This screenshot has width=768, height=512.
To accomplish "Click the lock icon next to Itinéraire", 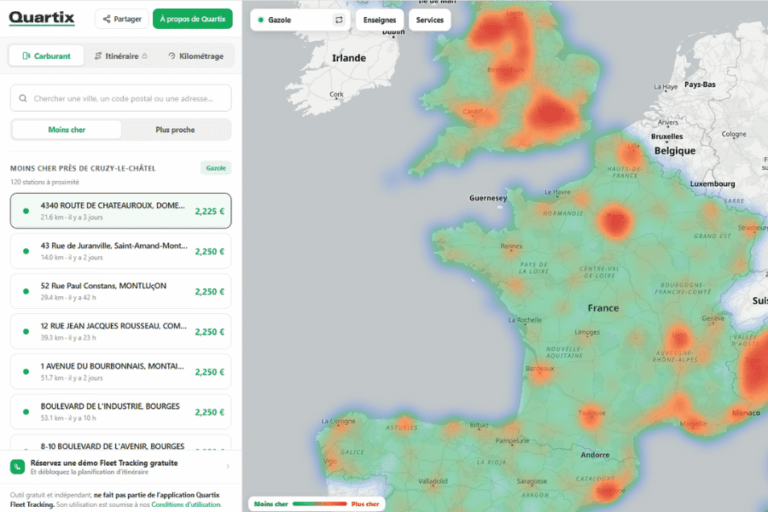I will point(144,56).
